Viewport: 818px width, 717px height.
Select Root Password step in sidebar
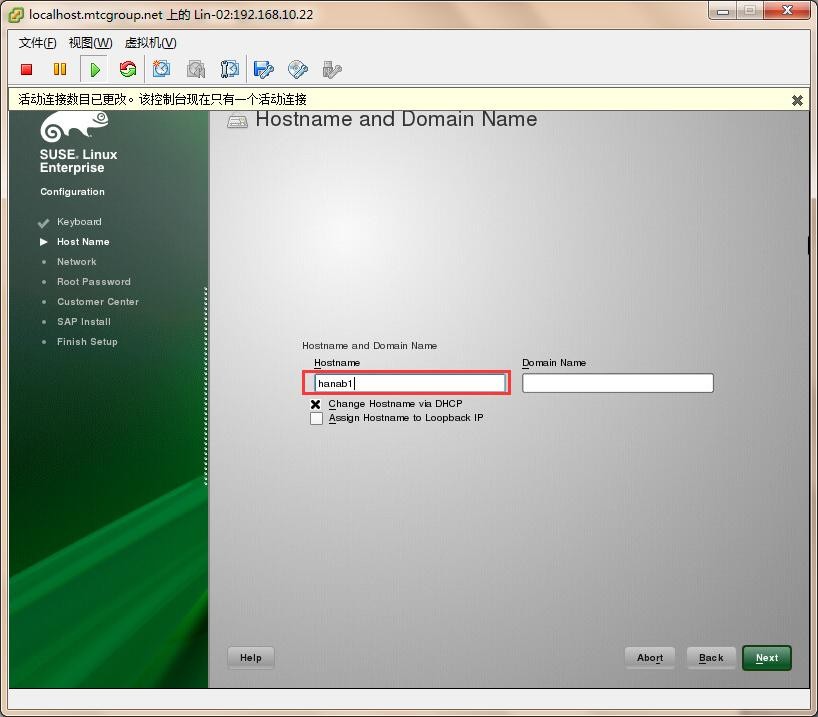(94, 282)
